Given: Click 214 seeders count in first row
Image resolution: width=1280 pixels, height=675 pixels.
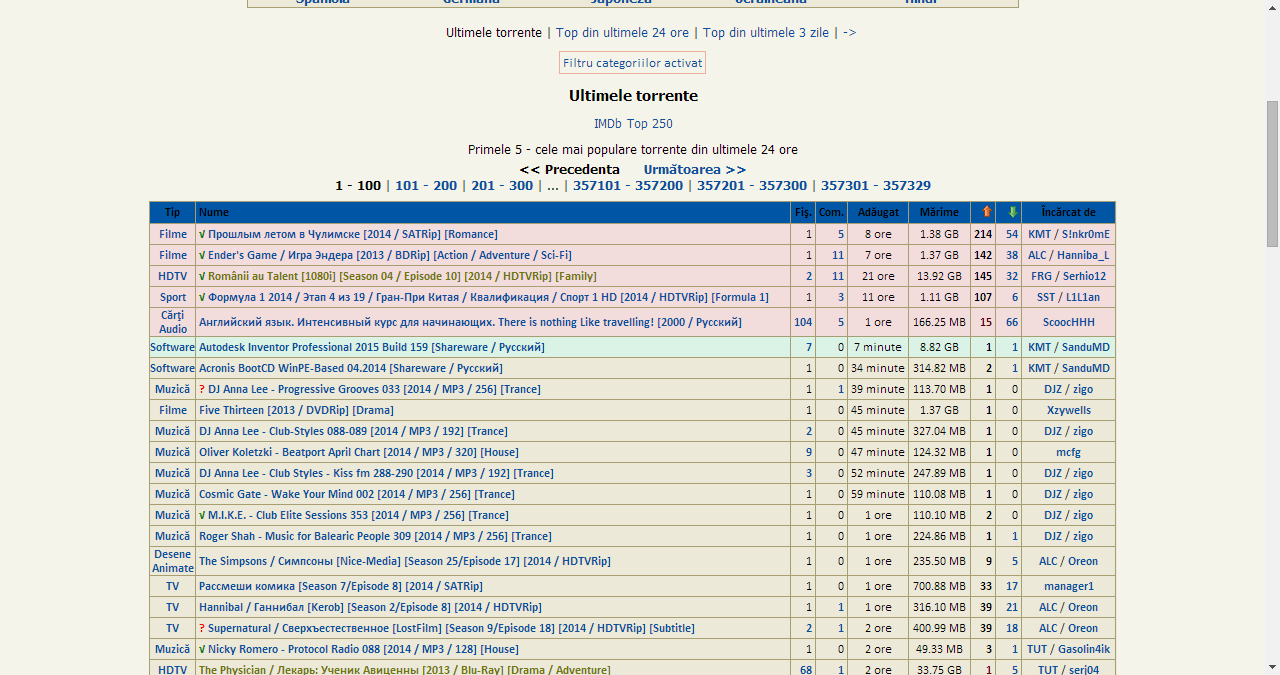Looking at the screenshot, I should coord(983,234).
